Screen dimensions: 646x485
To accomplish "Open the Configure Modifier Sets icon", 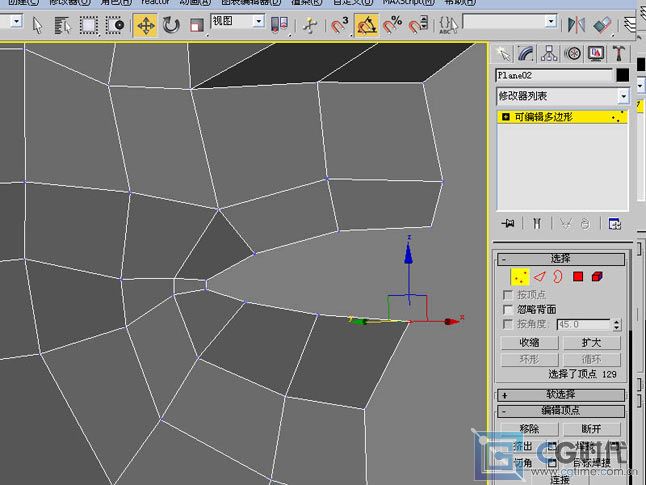I will [614, 224].
